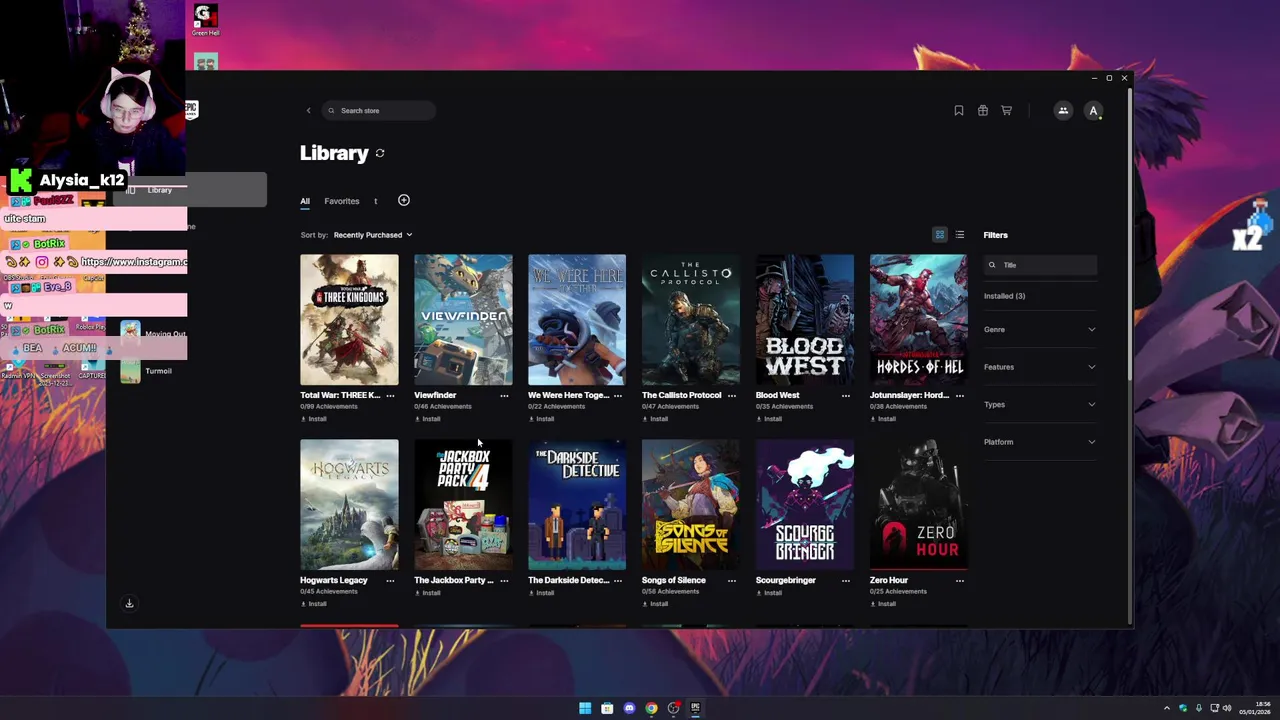
Task: Open three-dot menu for Hogwarts Legacy
Action: click(x=390, y=581)
